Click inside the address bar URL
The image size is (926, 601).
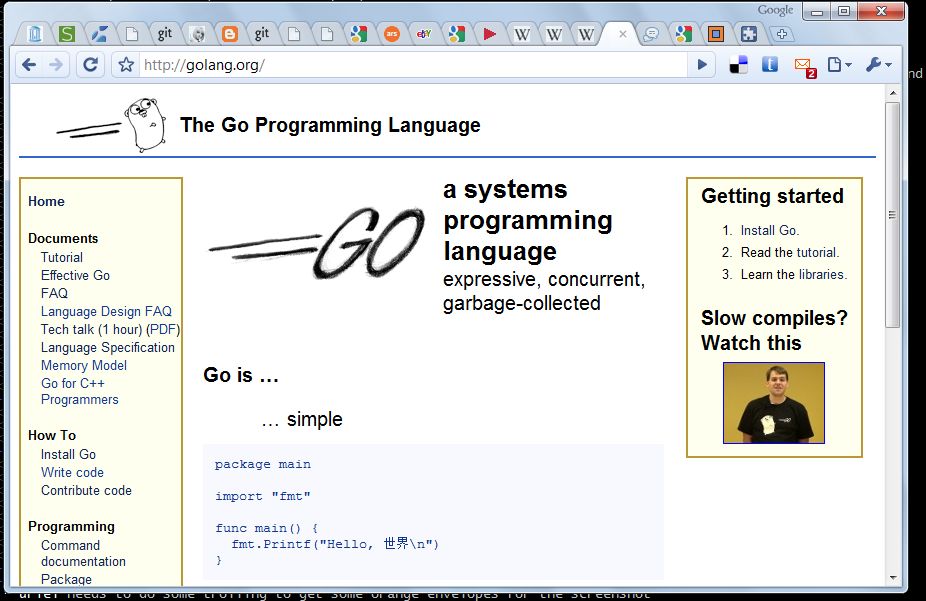pyautogui.click(x=413, y=64)
